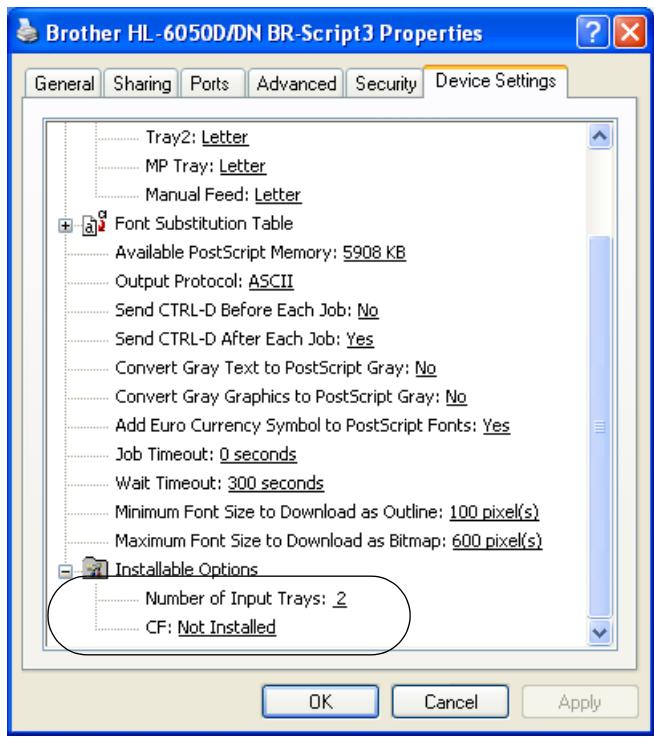Click the vertical scrollbar thumb
Screen dimensions: 654x737
[599, 426]
